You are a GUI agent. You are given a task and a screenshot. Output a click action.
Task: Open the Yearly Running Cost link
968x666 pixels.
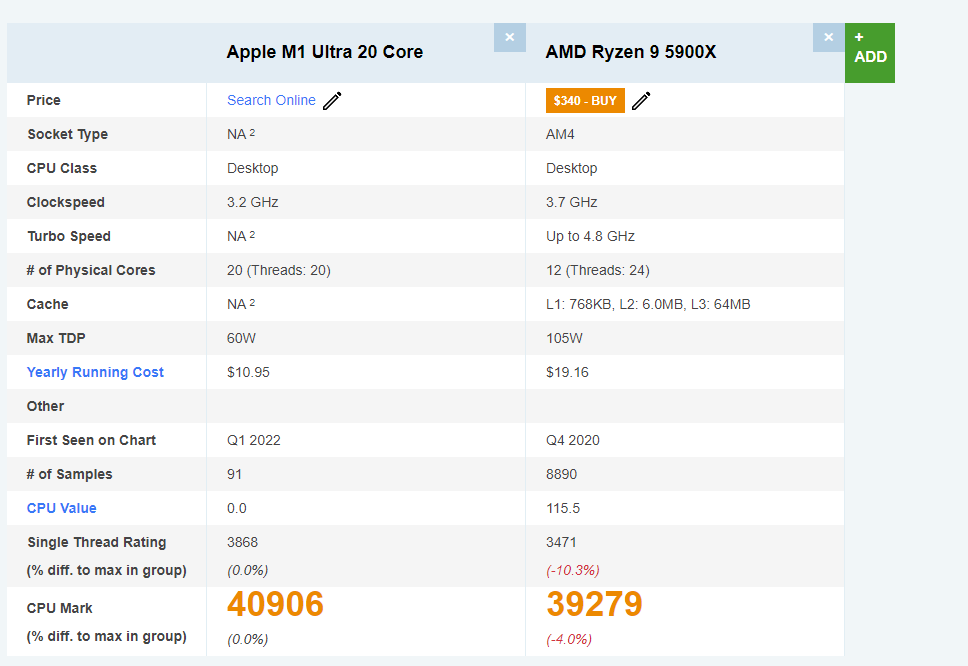click(x=95, y=372)
